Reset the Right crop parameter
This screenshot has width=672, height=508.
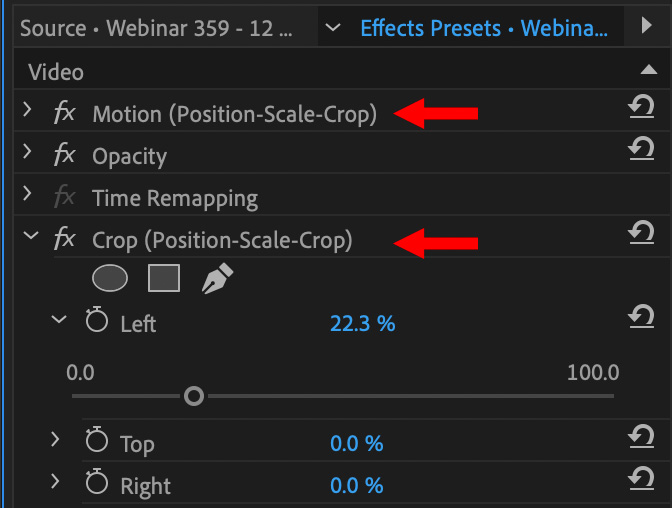(641, 478)
